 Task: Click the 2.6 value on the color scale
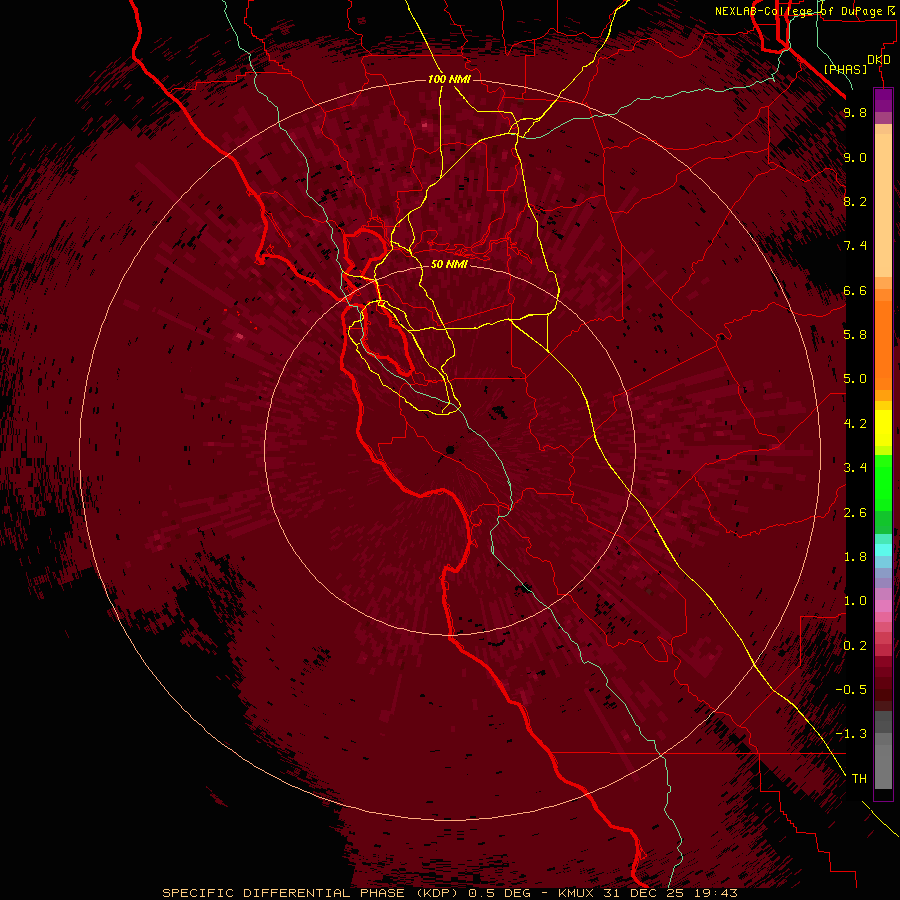pos(855,513)
